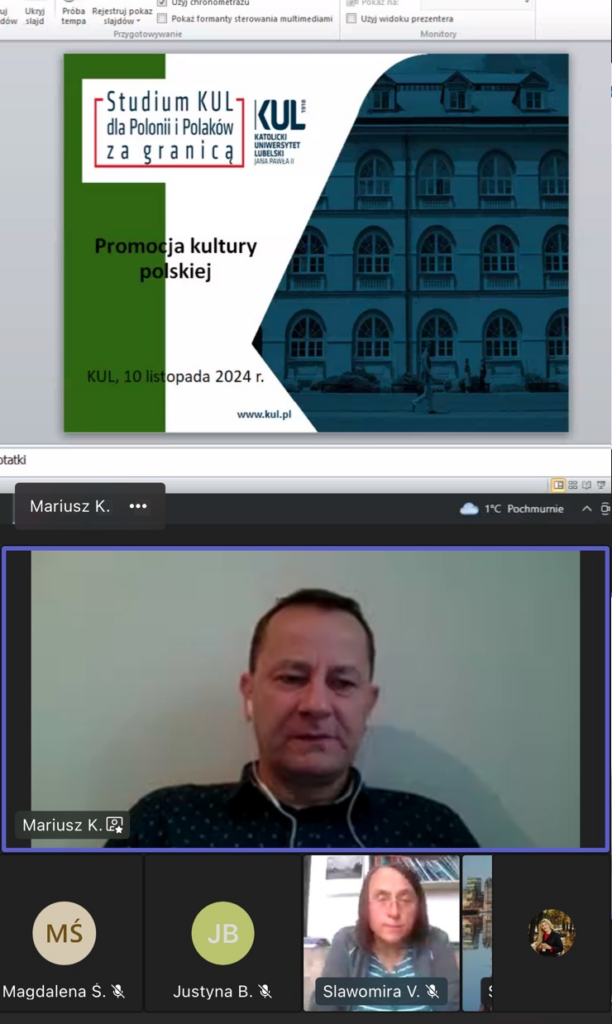Start Próba tempa rehearsal timing
The image size is (612, 1024).
(73, 15)
